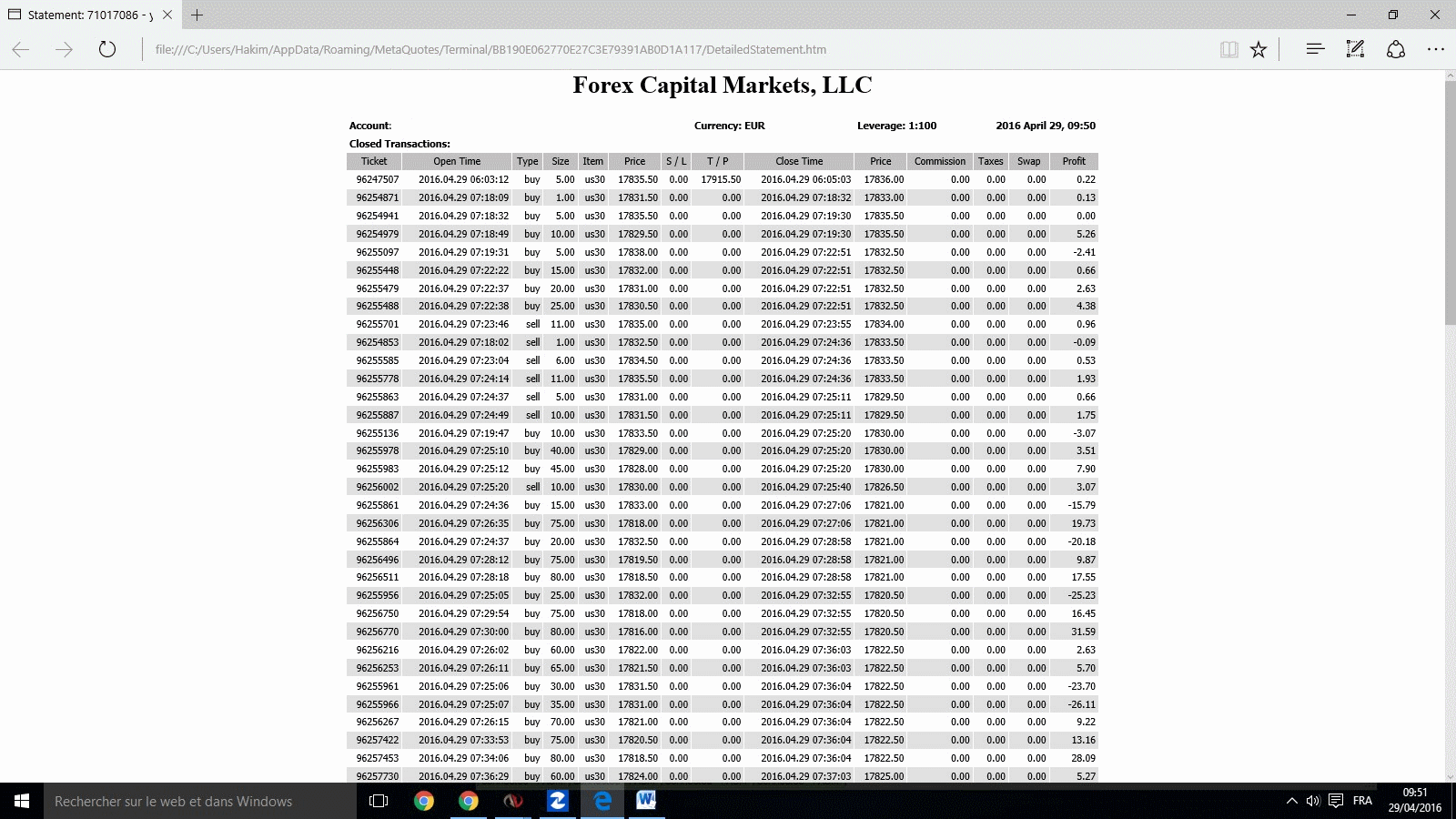The image size is (1456, 819).
Task: Refresh the statement page
Action: [x=107, y=50]
